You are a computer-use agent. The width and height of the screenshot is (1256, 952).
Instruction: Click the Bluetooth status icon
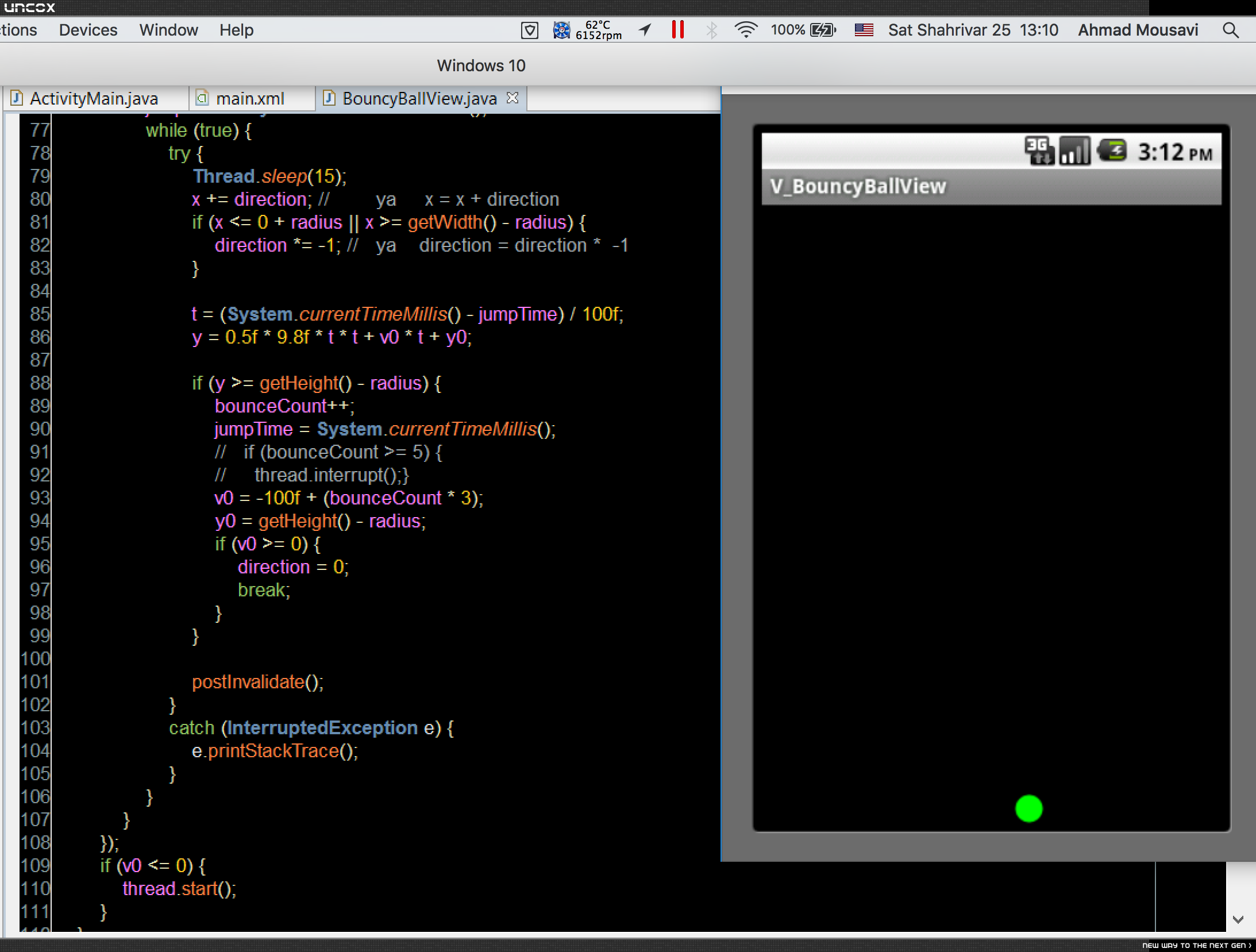(x=711, y=30)
